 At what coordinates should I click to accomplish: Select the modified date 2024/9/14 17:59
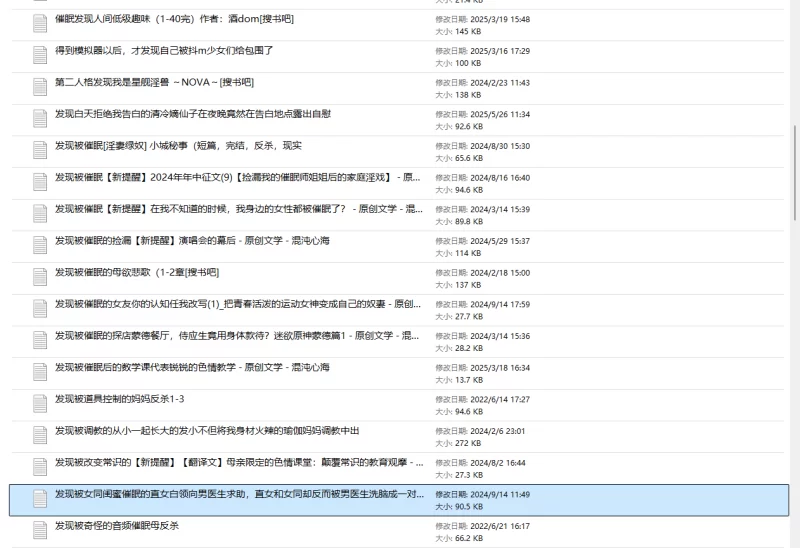pyautogui.click(x=483, y=304)
